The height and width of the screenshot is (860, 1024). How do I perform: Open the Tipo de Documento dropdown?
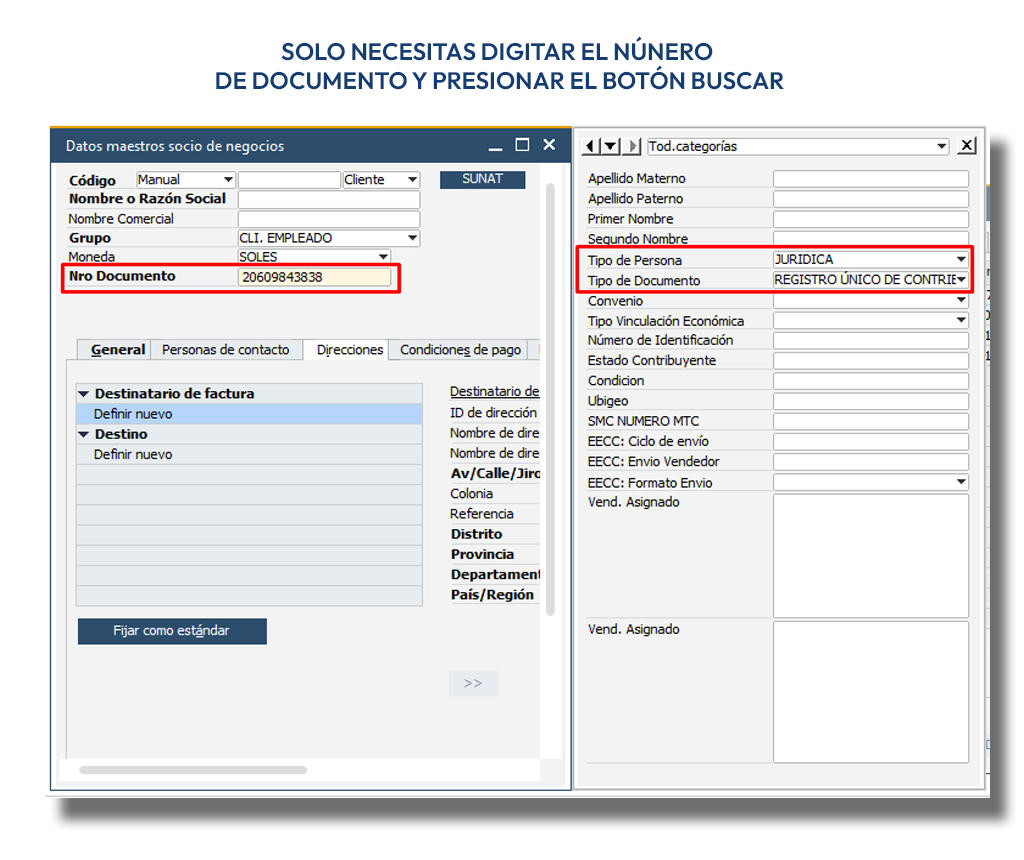pos(960,279)
